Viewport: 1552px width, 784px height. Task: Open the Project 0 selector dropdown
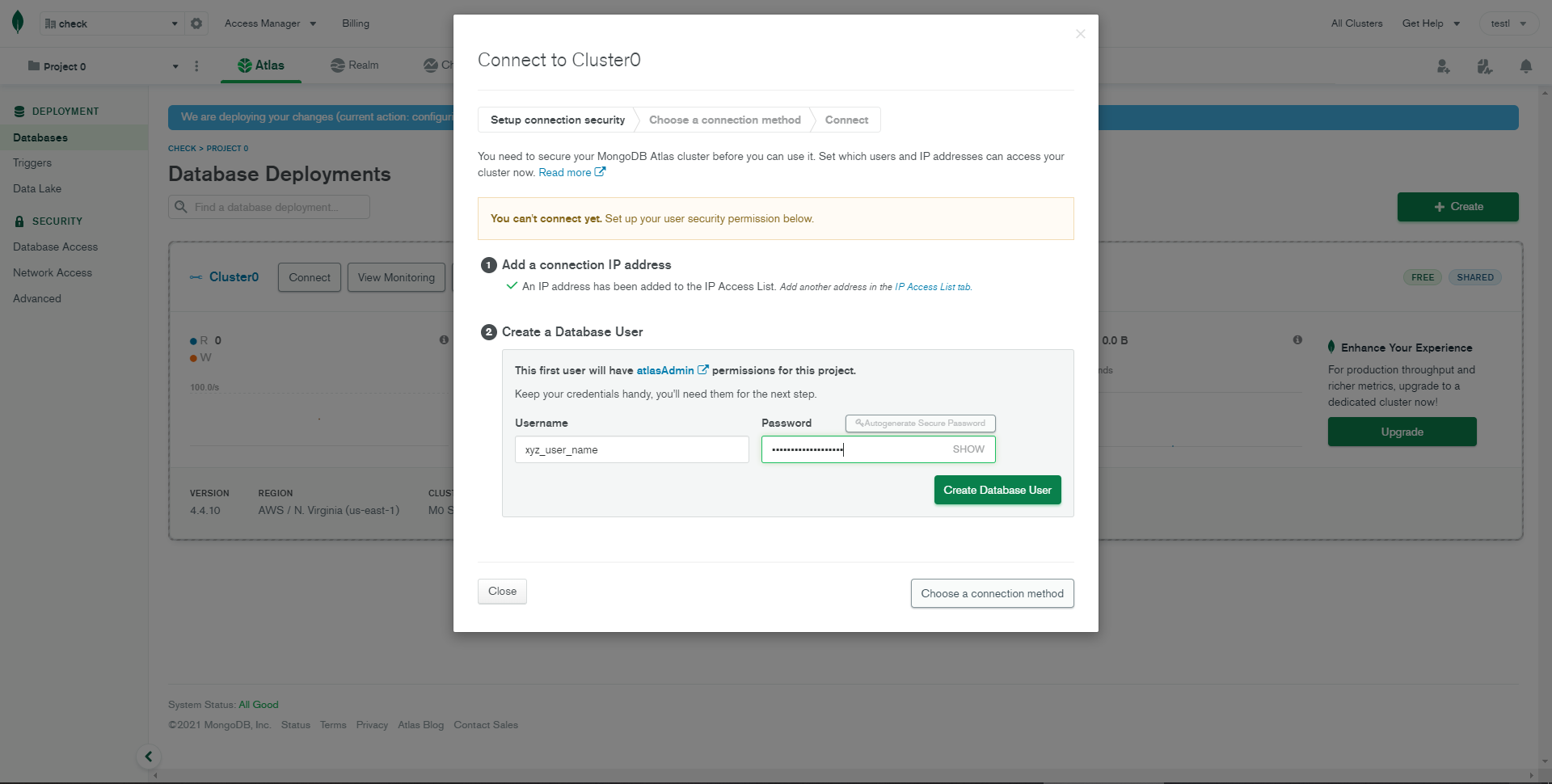click(x=103, y=66)
